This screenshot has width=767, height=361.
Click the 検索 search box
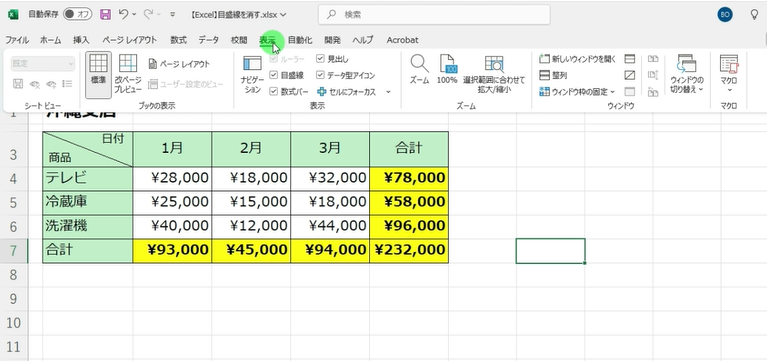point(434,15)
